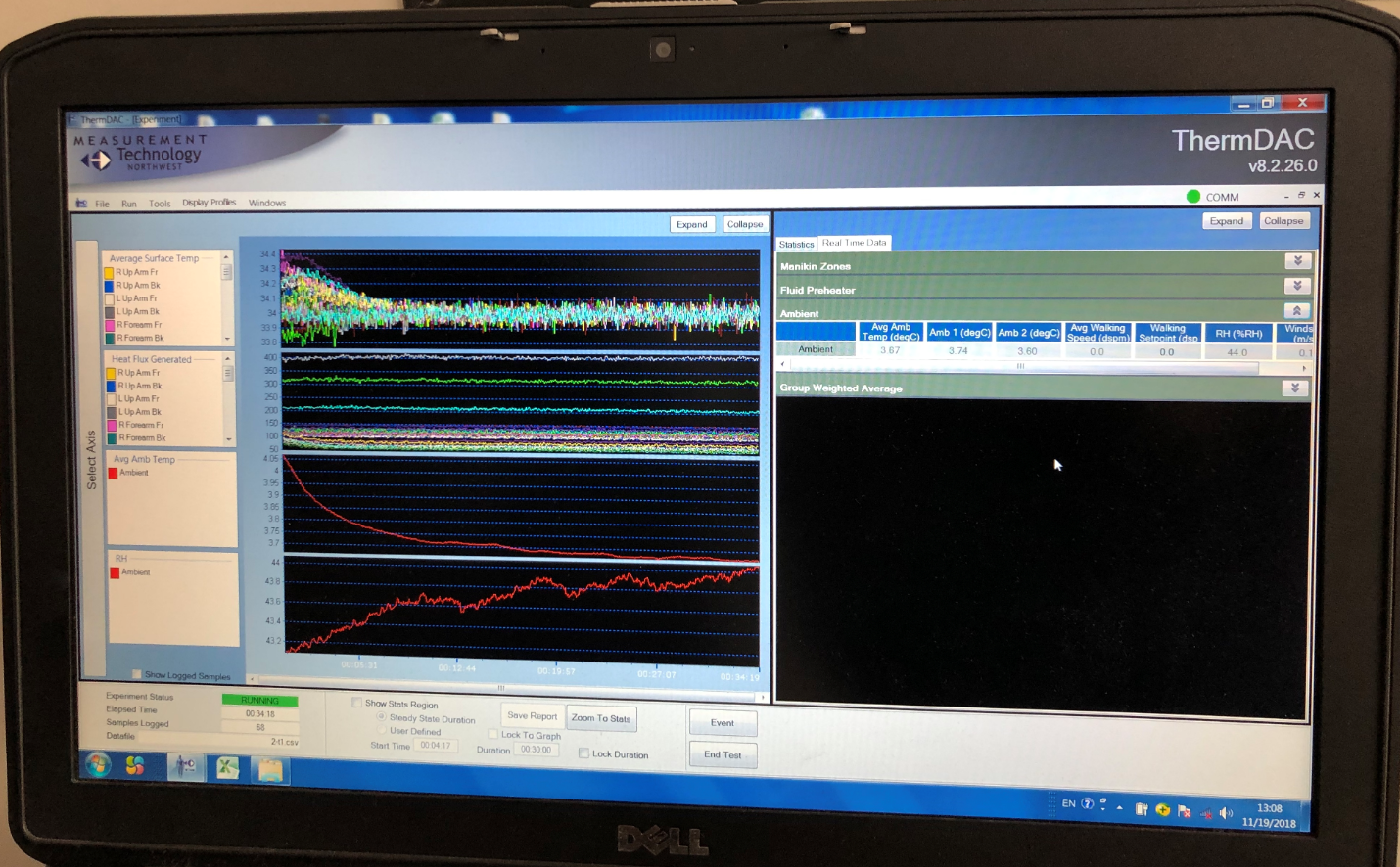The height and width of the screenshot is (867, 1400).
Task: Click the Event button
Action: 723,723
